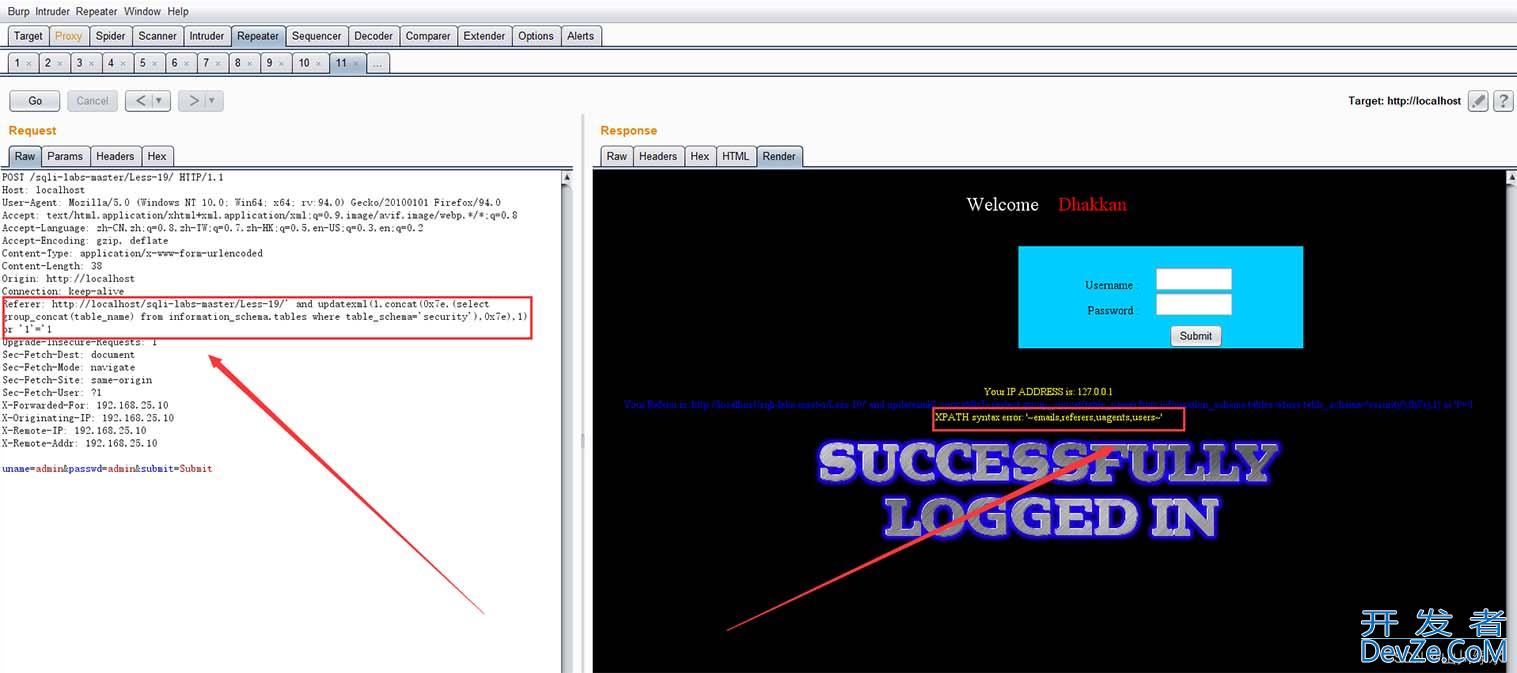The width and height of the screenshot is (1517, 673).
Task: Click the 'Your IP ADDRESS is: 127.0.0.1' text
Action: pyautogui.click(x=1048, y=392)
